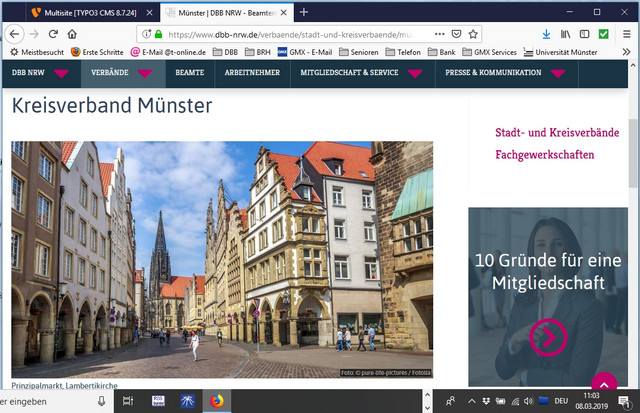
Task: Open the Erste Schritte bookmark
Action: [97, 52]
